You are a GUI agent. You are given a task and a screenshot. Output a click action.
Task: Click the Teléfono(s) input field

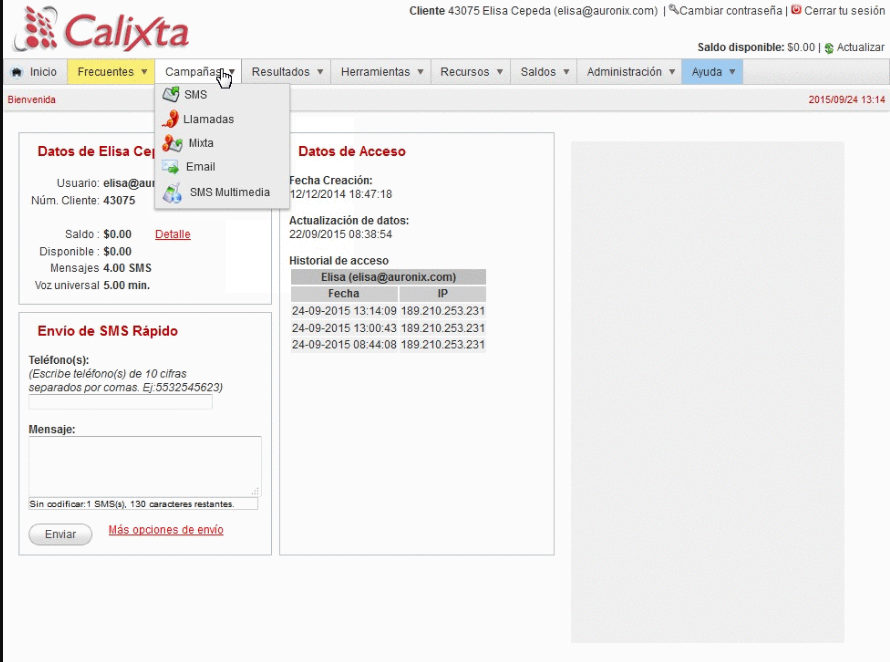120,402
